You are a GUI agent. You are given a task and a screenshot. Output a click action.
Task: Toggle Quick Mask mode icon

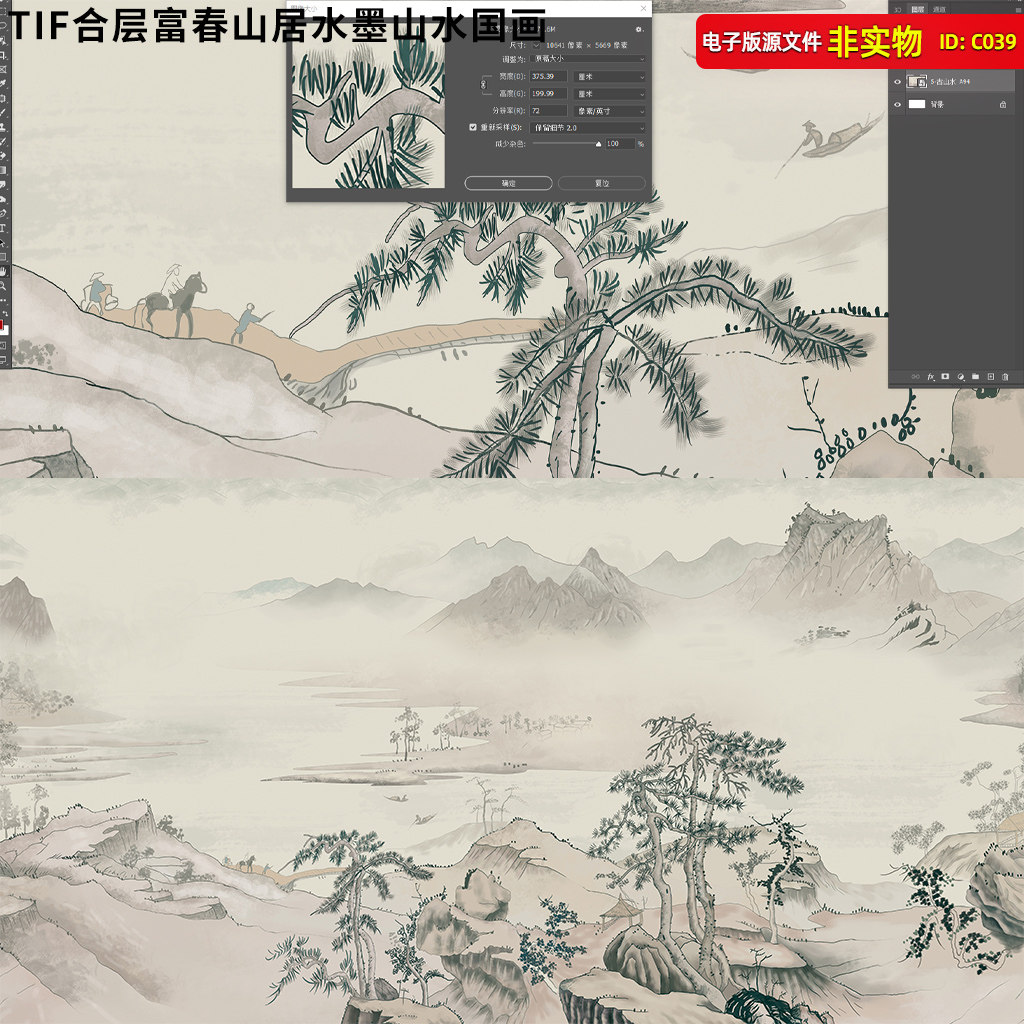point(3,345)
